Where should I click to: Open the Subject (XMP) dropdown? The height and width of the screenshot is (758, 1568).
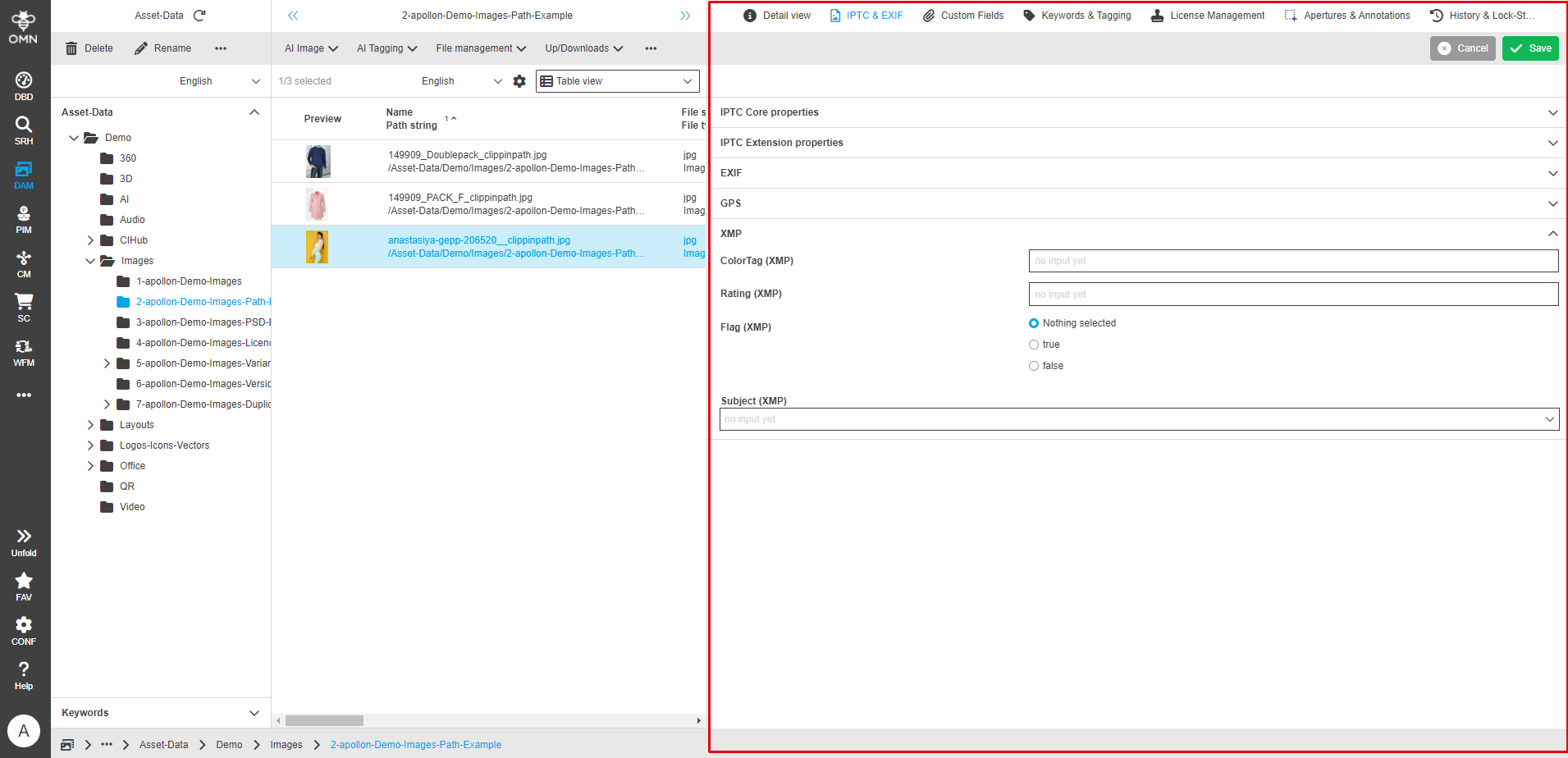(x=1139, y=419)
